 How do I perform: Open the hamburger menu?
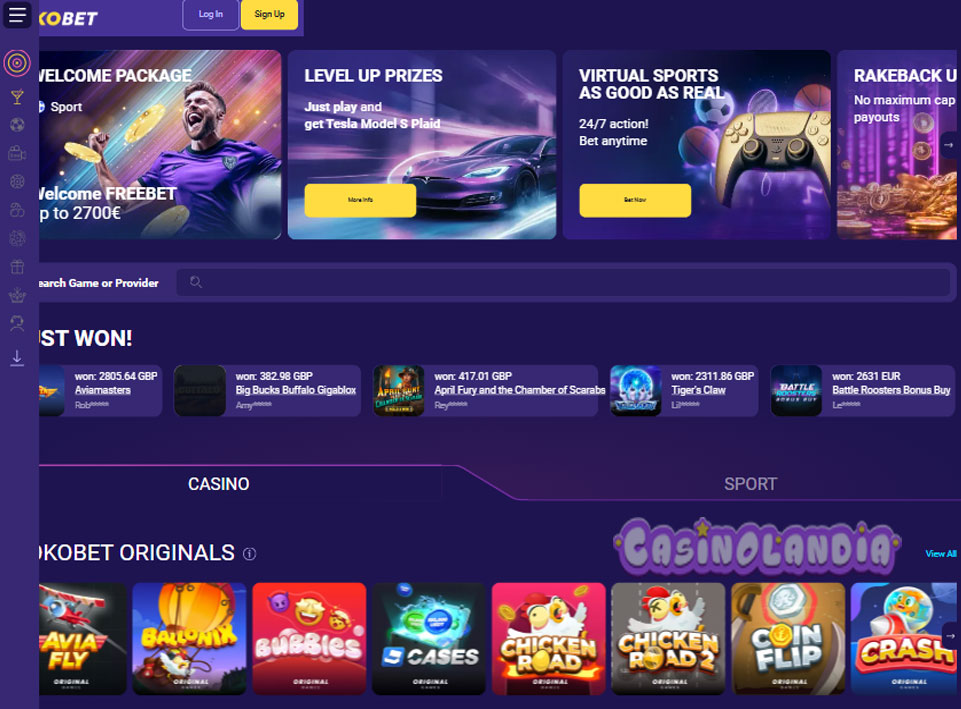pyautogui.click(x=17, y=14)
